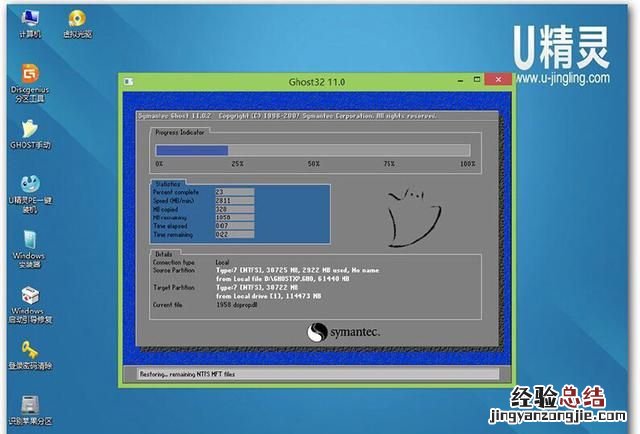Select the MB remaining value 1050
This screenshot has width=640, height=434.
tap(235, 217)
